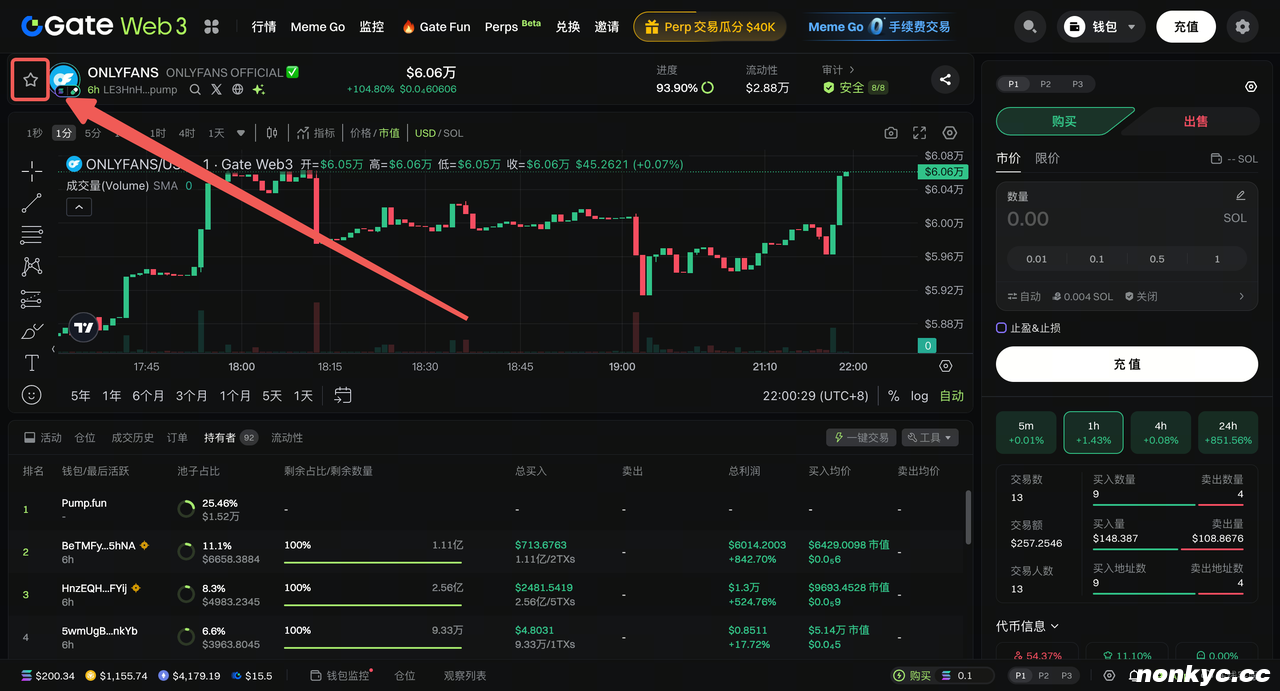
Task: Click the holders table vertical scrollbar
Action: [x=967, y=515]
